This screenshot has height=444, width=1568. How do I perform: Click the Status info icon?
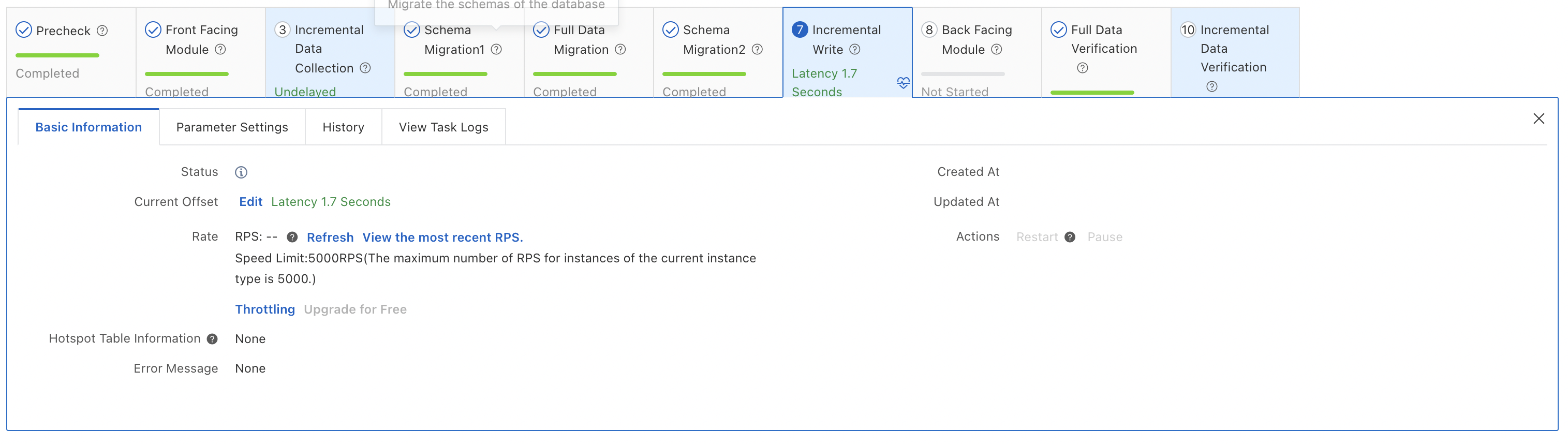[241, 172]
